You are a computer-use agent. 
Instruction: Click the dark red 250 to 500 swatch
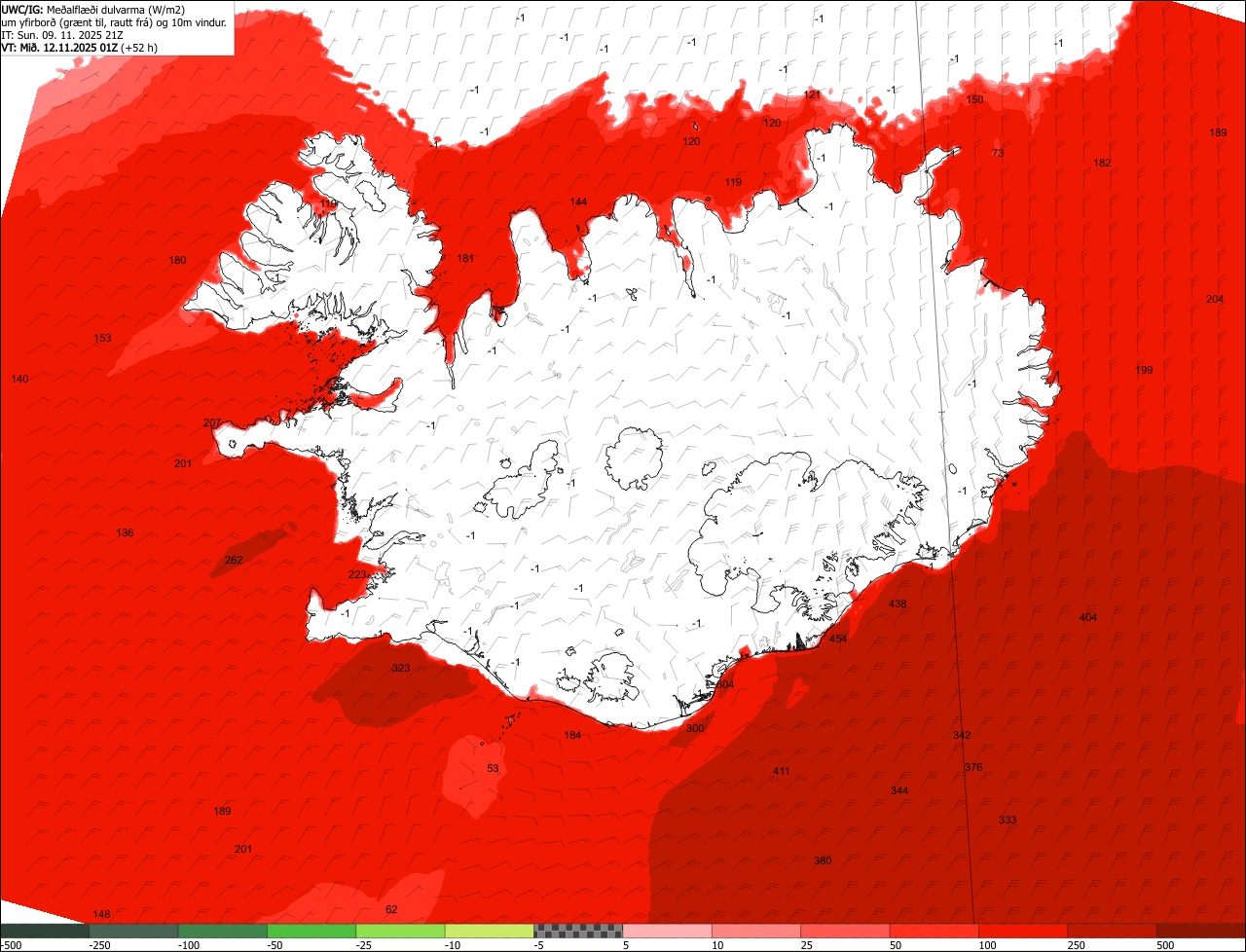[1112, 931]
